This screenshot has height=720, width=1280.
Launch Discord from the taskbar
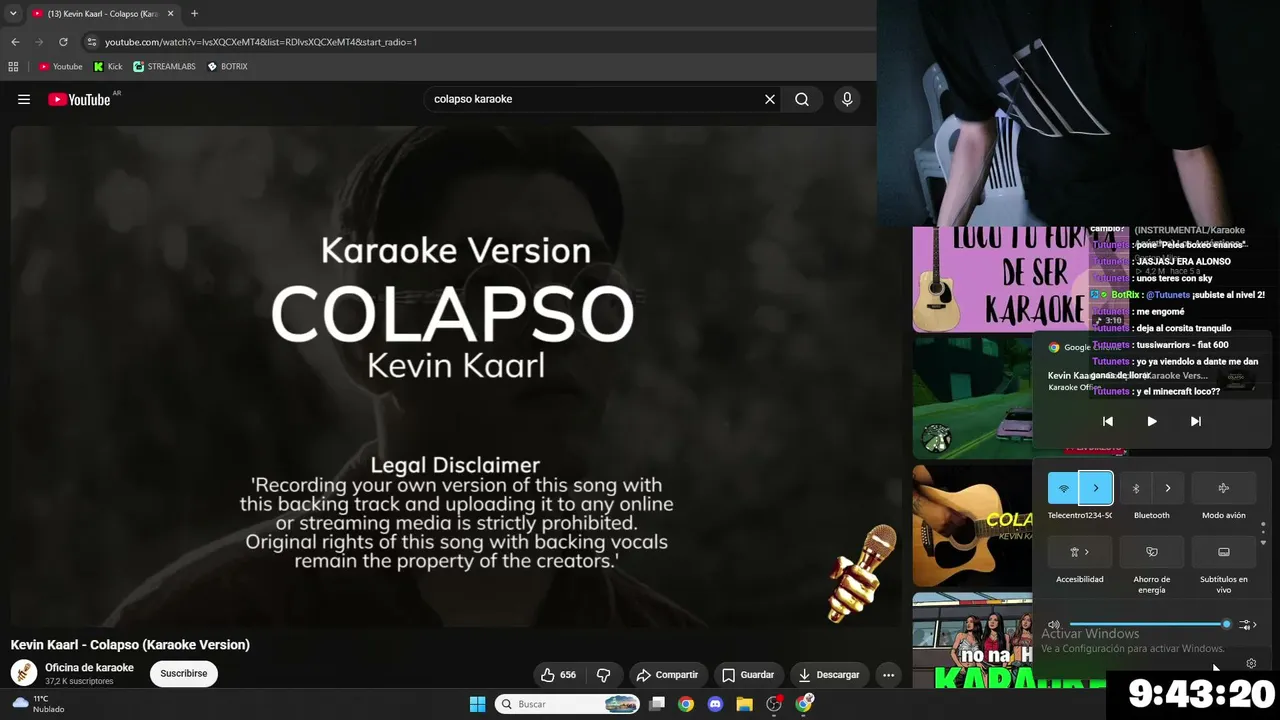[x=715, y=704]
